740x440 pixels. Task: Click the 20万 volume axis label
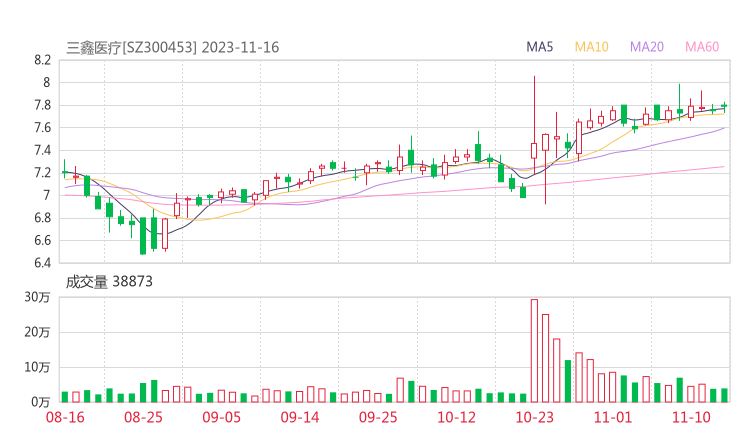(x=37, y=332)
